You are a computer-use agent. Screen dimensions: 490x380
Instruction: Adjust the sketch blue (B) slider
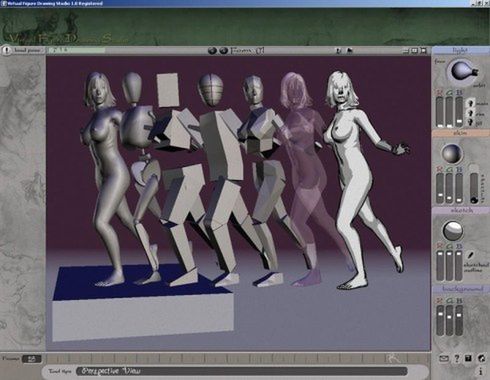pyautogui.click(x=459, y=266)
